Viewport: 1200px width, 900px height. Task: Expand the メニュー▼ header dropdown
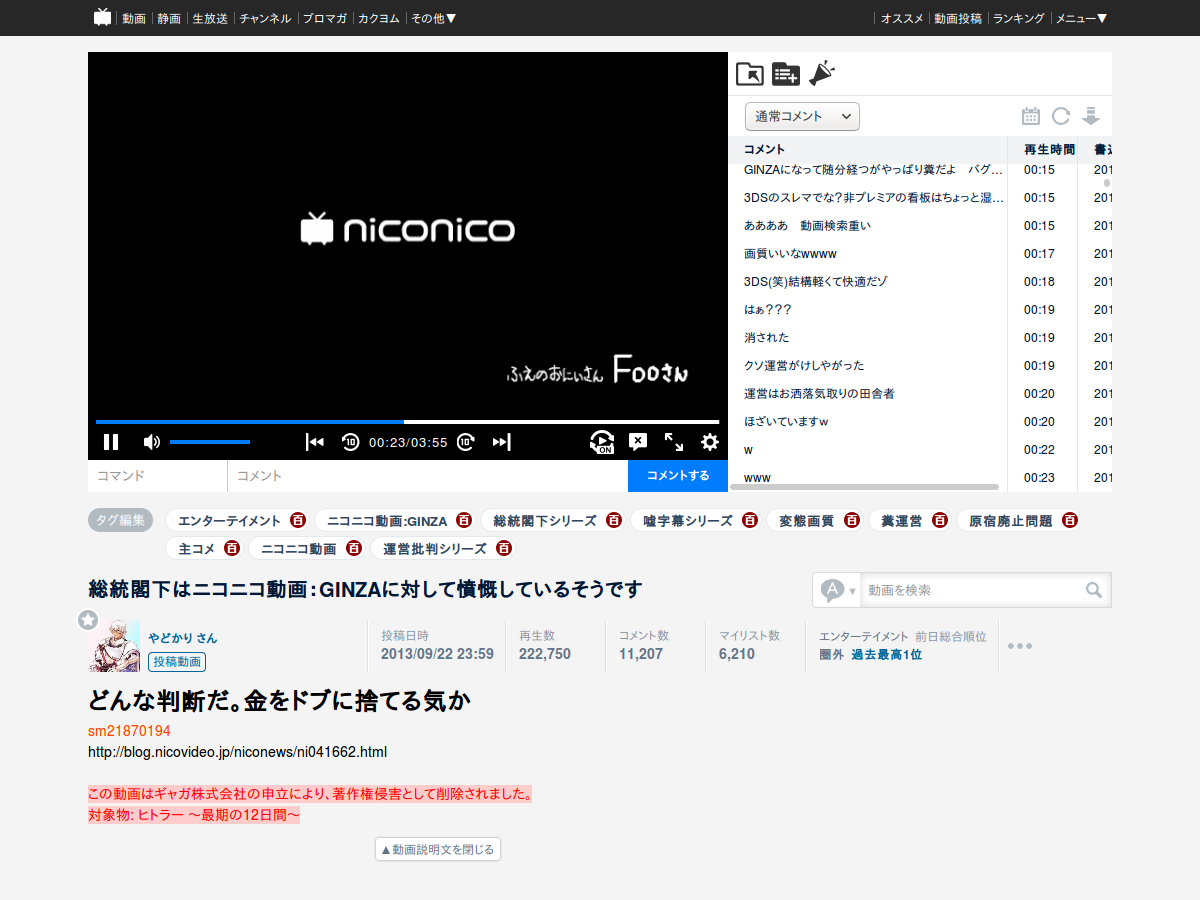[x=1082, y=18]
